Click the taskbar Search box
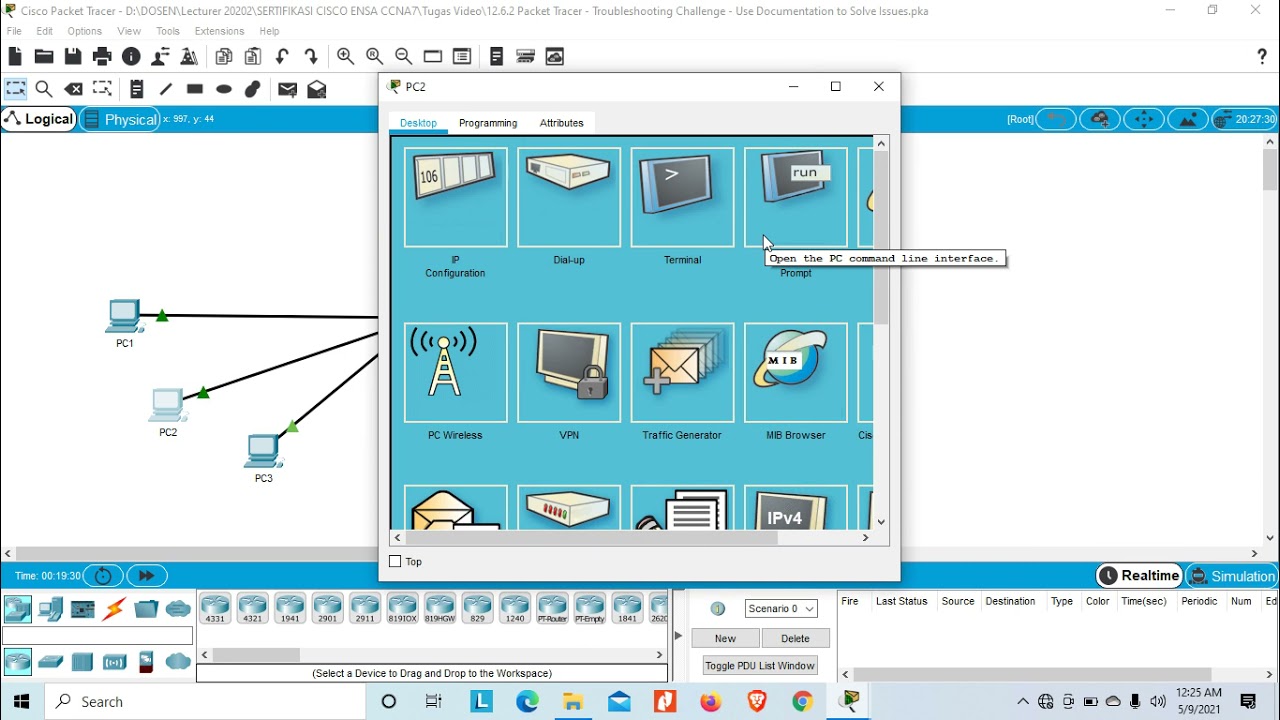 [206, 702]
